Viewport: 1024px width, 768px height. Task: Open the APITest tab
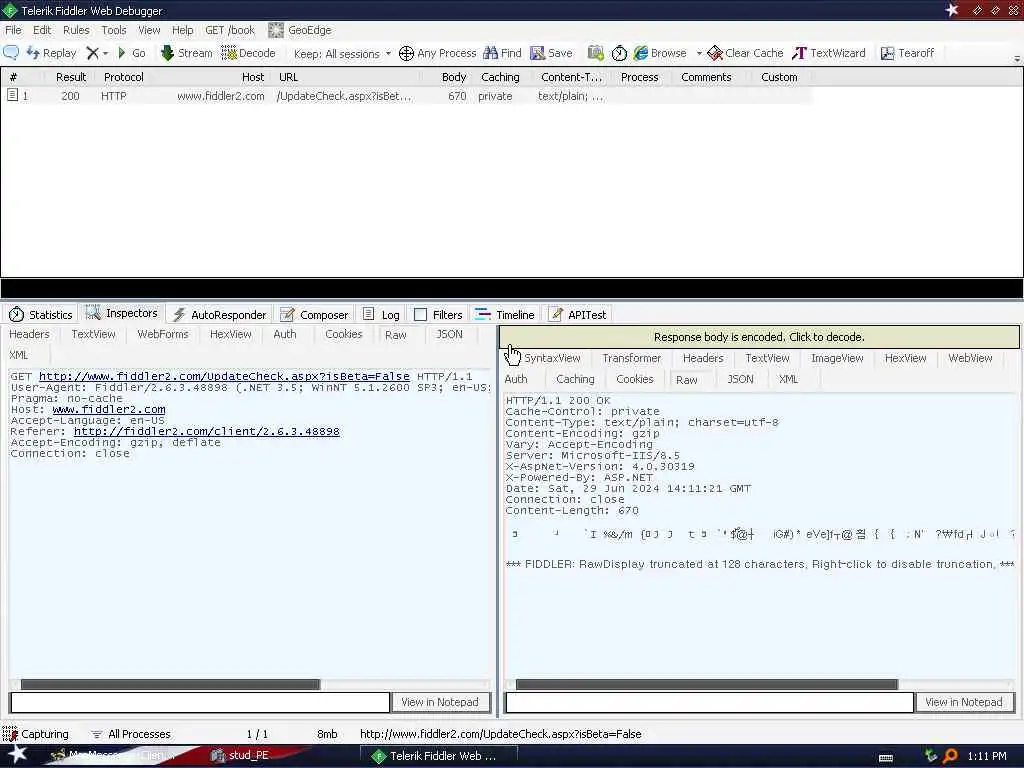click(577, 315)
